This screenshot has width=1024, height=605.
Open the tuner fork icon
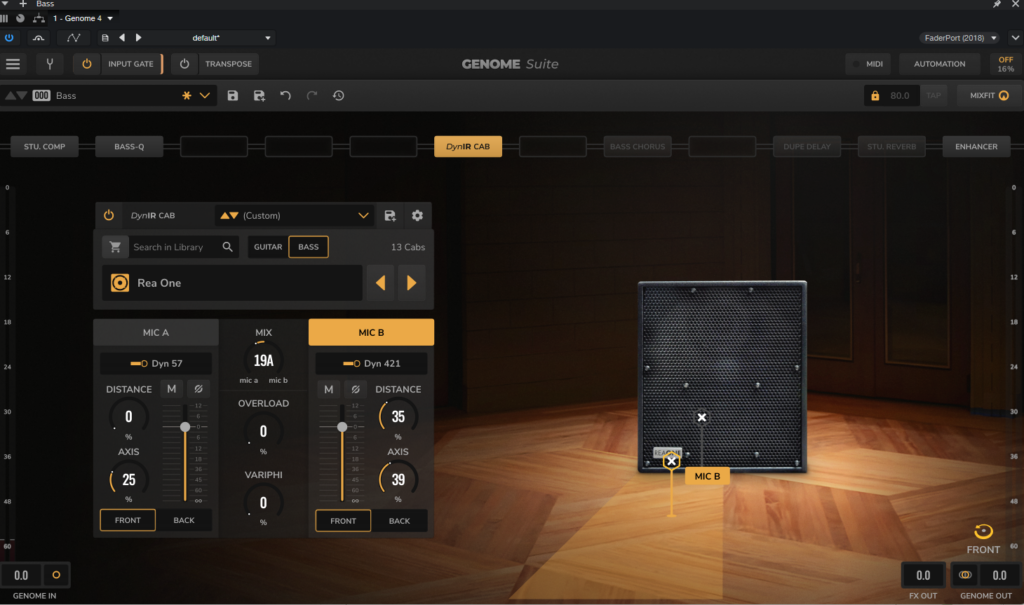[x=50, y=64]
